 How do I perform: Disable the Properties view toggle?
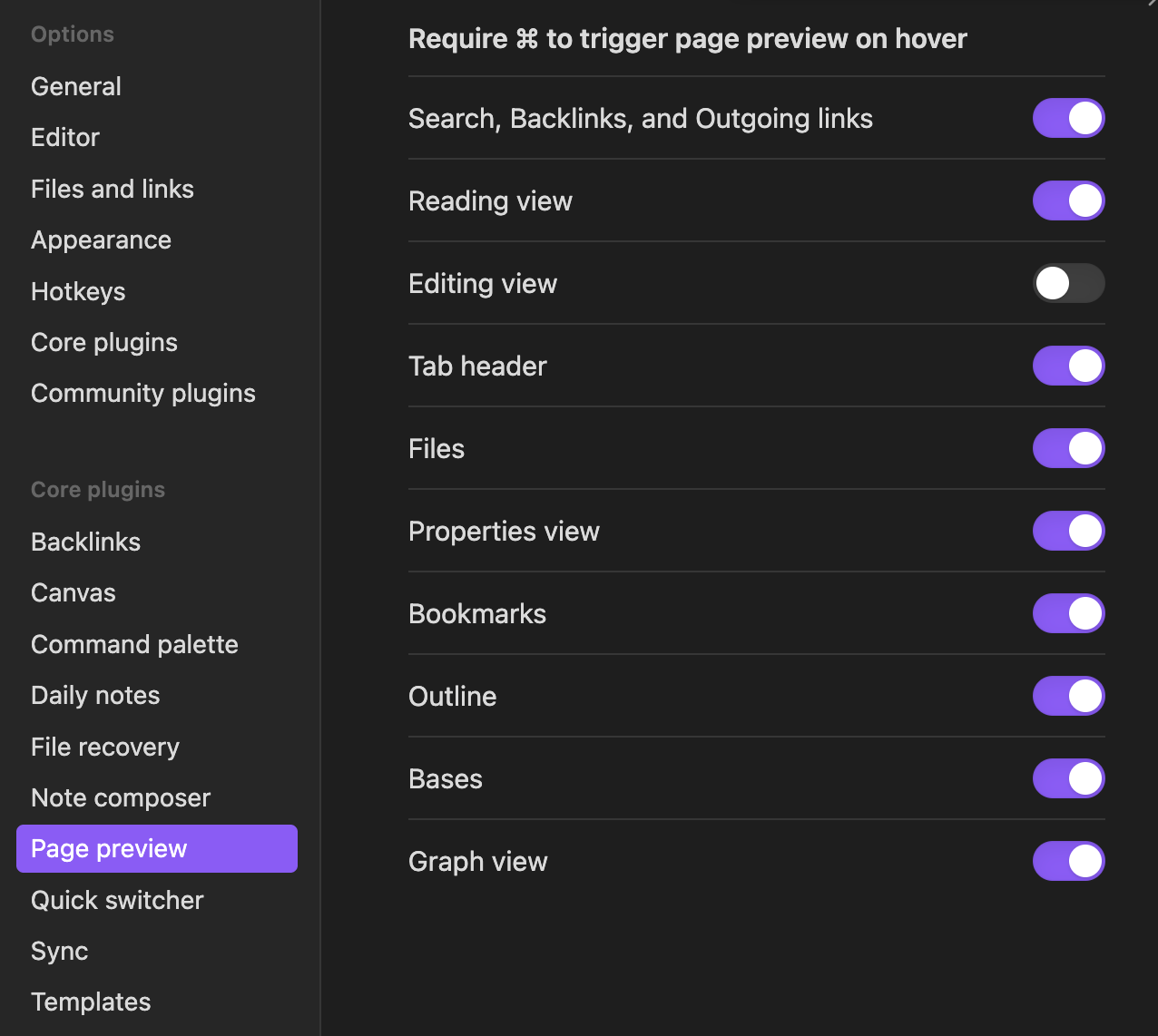point(1068,531)
